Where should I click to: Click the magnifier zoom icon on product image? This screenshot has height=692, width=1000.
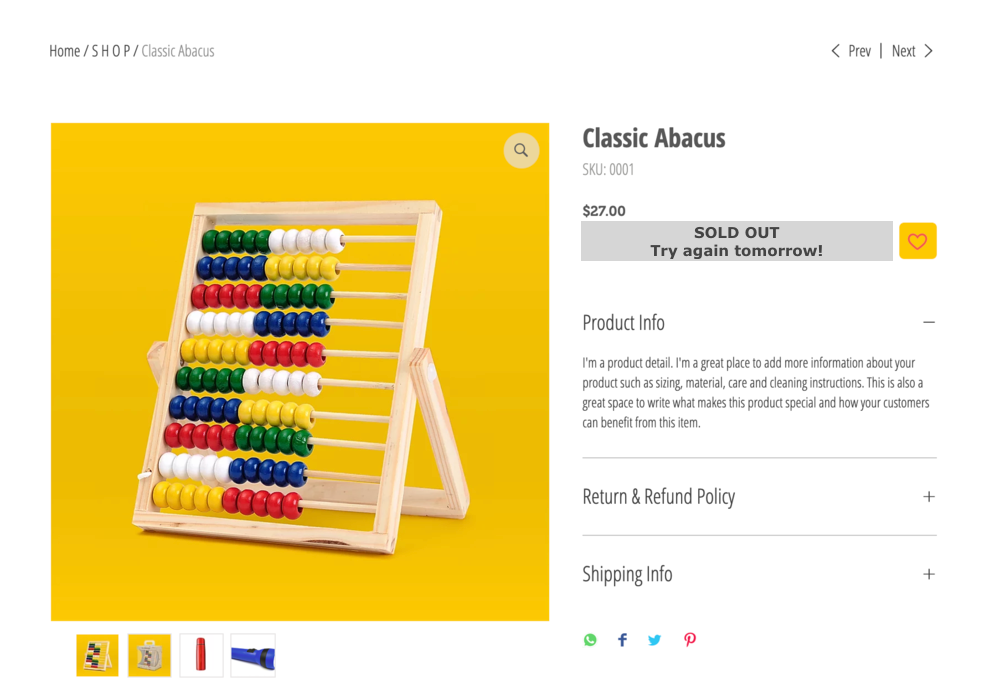pyautogui.click(x=521, y=151)
